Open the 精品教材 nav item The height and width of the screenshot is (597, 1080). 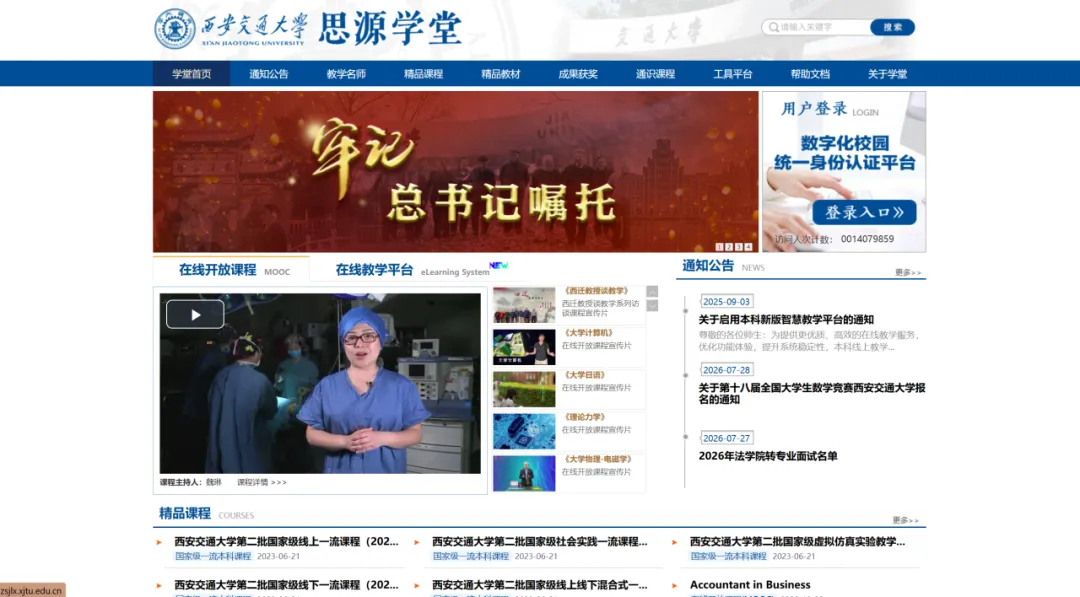pos(501,74)
